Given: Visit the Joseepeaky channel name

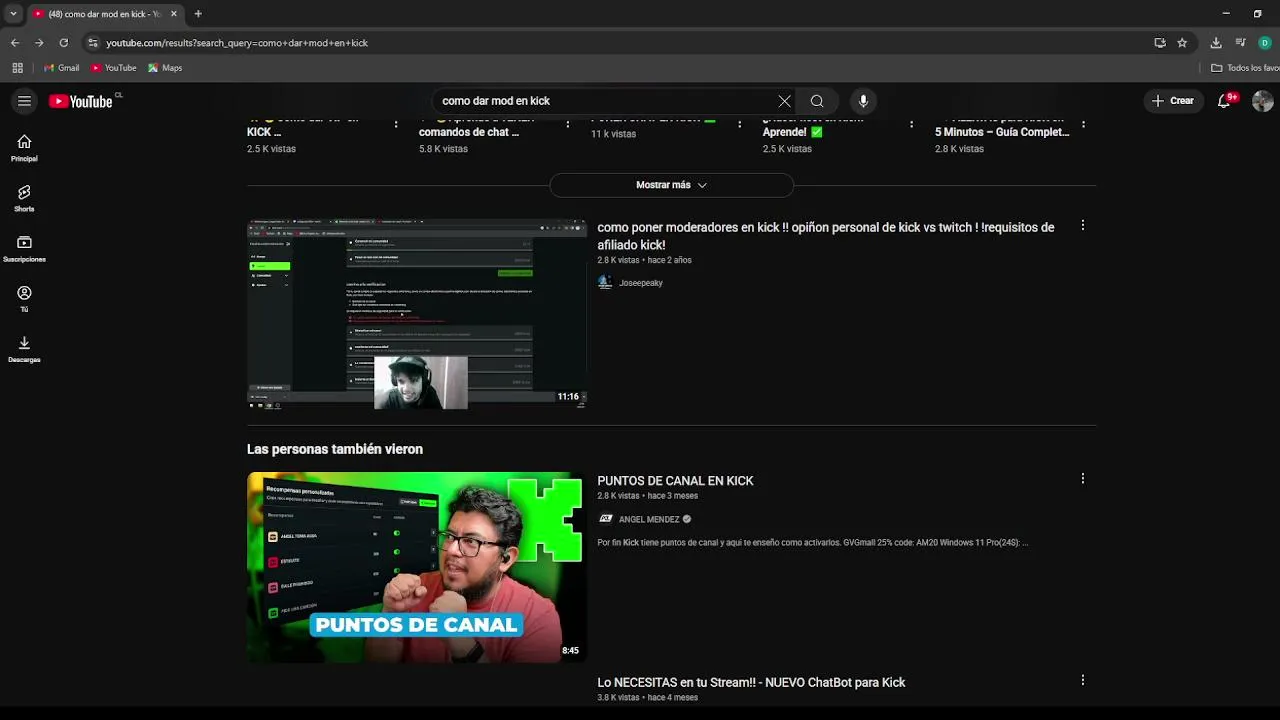Looking at the screenshot, I should 640,283.
